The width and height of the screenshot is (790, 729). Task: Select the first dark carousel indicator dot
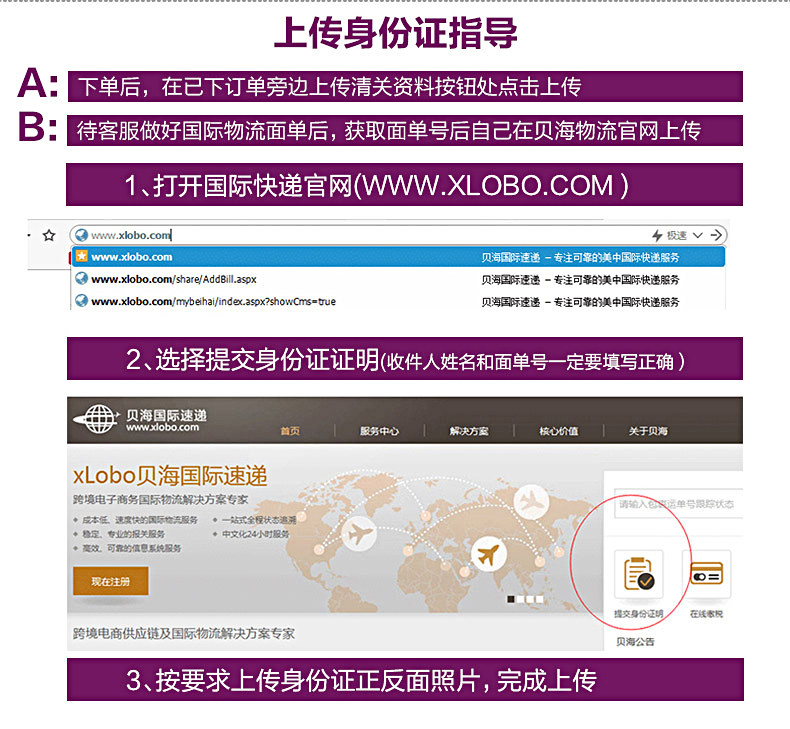tap(511, 599)
